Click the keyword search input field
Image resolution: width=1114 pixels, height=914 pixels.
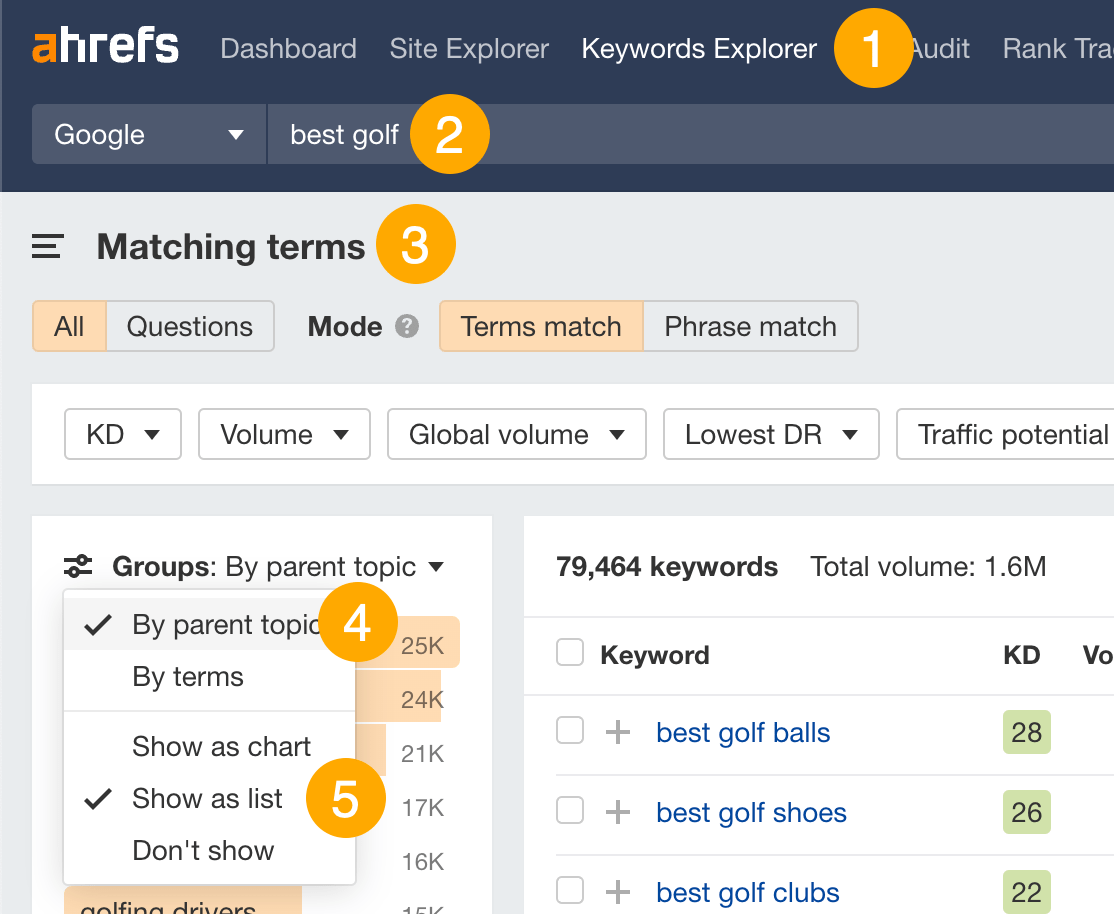click(691, 134)
